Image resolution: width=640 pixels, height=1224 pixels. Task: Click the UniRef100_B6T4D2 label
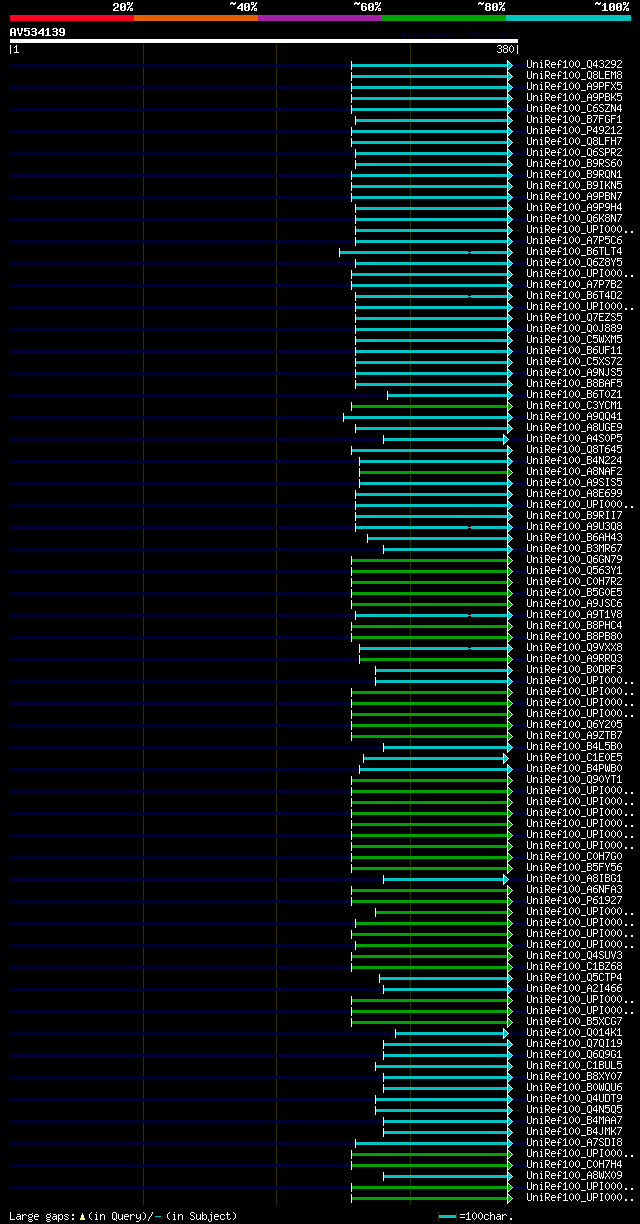coord(574,295)
